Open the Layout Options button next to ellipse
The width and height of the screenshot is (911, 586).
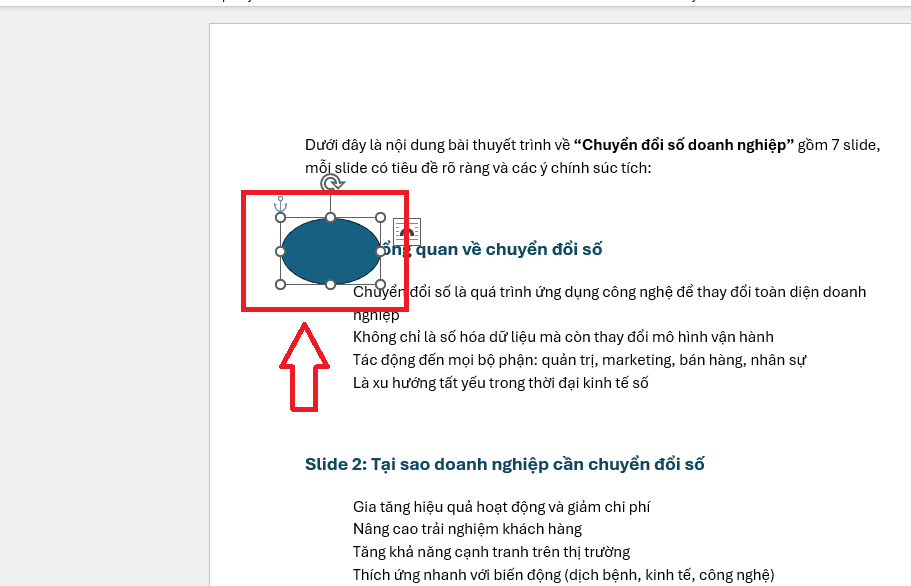pyautogui.click(x=406, y=232)
